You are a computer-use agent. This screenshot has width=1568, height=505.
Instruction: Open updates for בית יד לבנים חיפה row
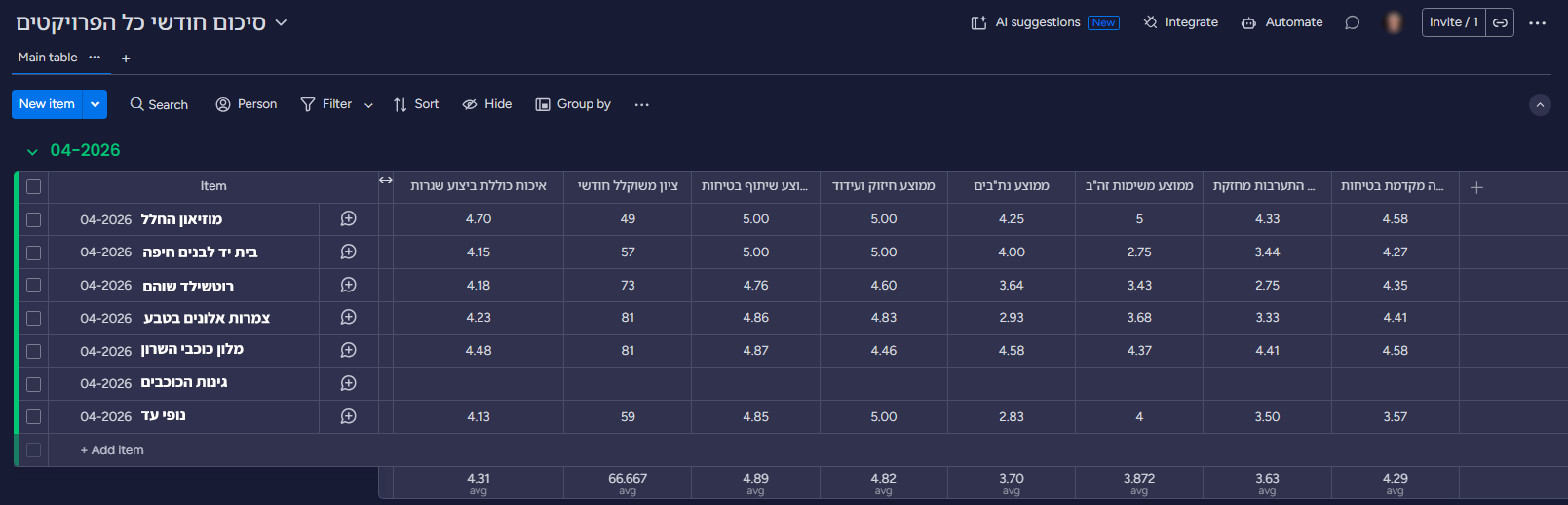(x=348, y=252)
